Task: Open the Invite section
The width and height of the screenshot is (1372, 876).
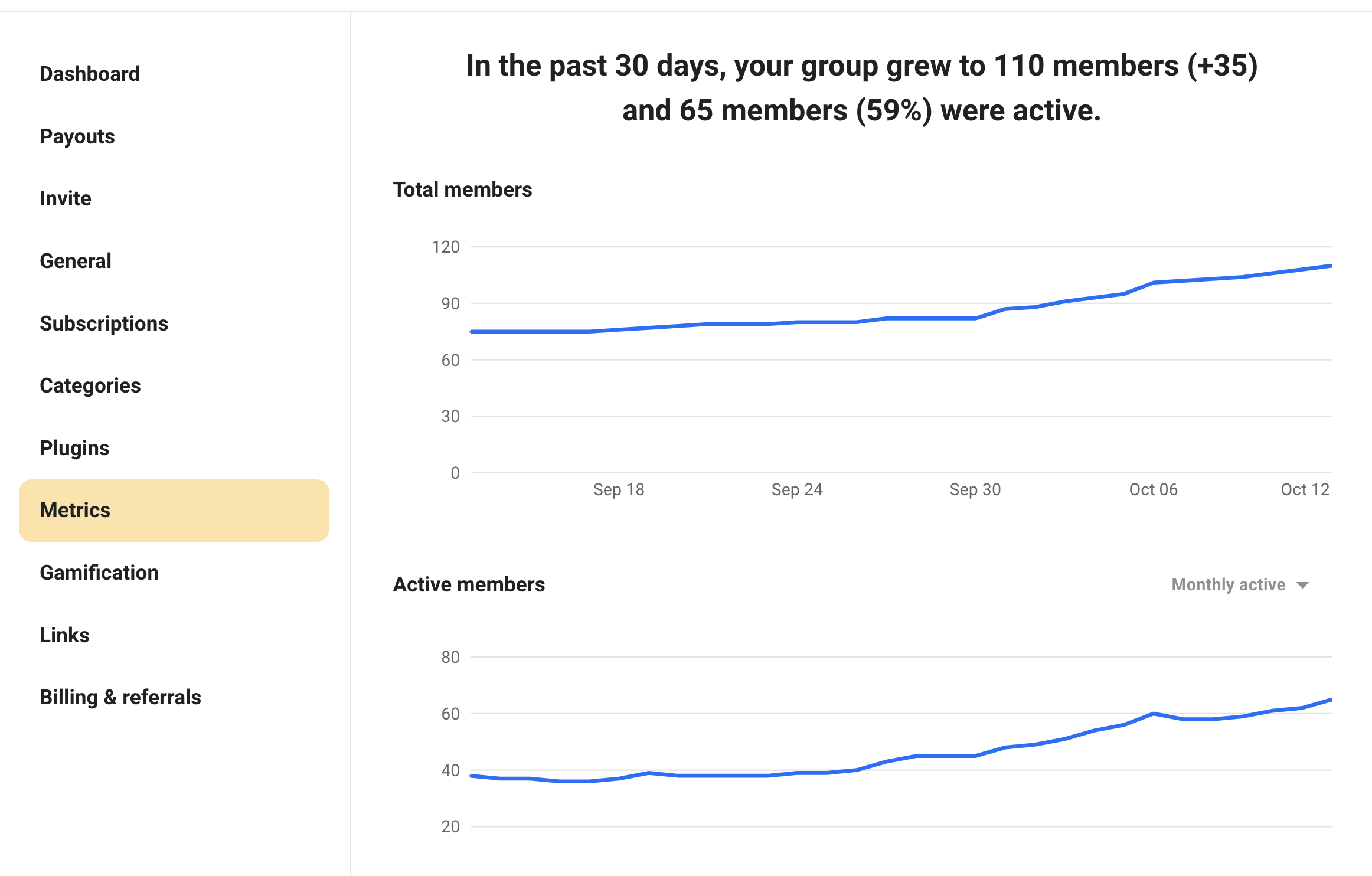Action: (65, 198)
